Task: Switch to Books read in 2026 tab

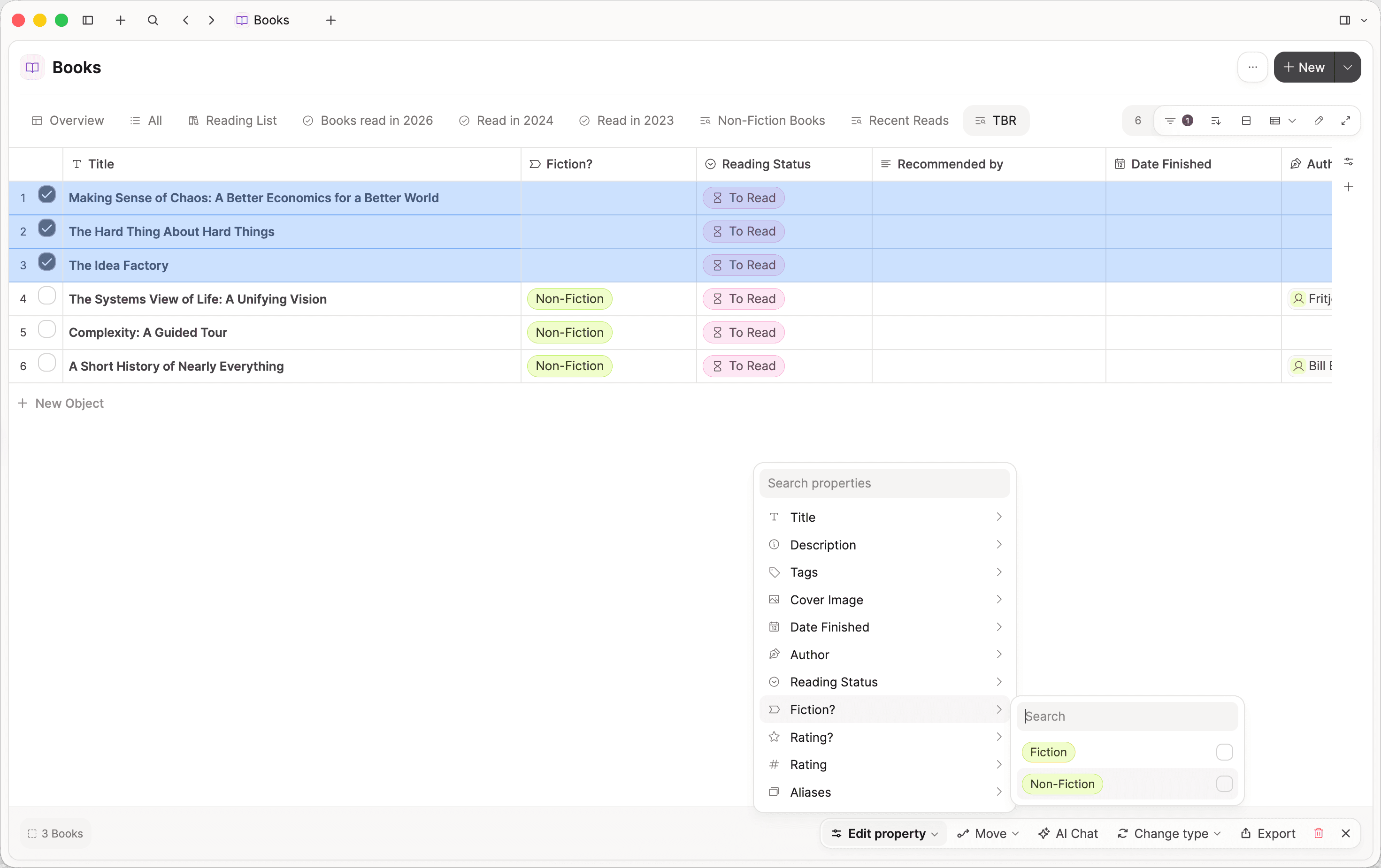Action: (x=368, y=121)
